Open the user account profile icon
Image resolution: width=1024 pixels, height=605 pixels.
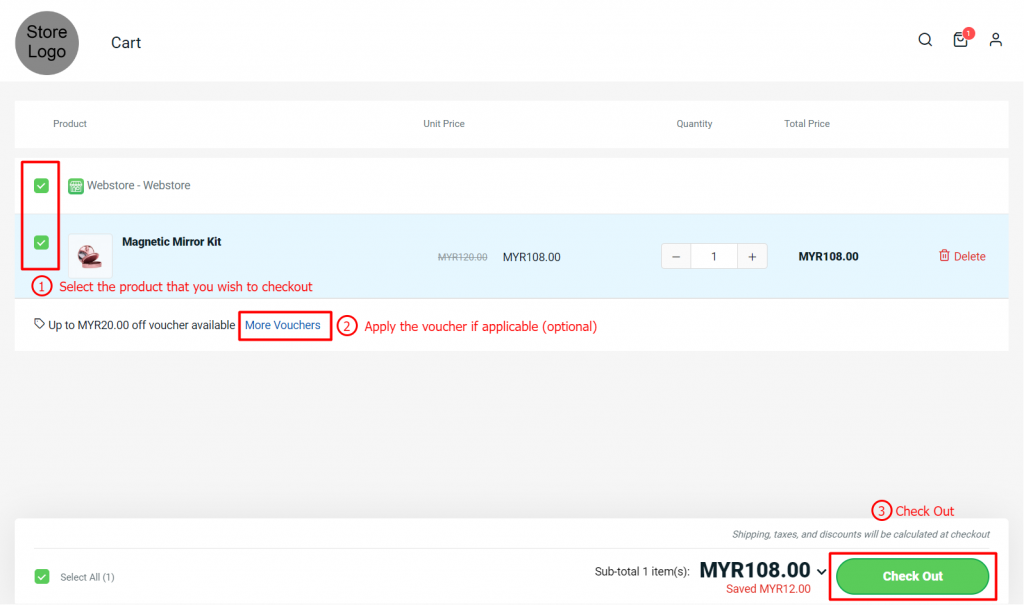[995, 40]
